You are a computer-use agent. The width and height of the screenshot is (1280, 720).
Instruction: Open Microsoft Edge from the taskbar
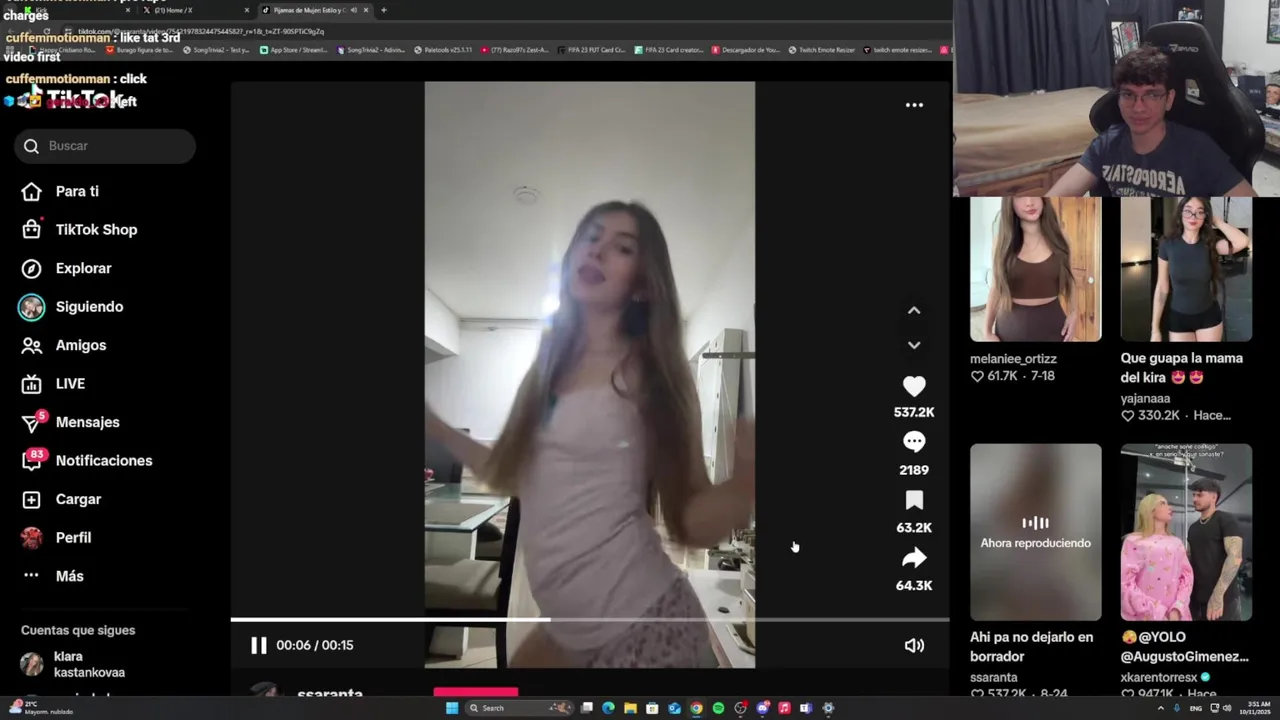608,708
